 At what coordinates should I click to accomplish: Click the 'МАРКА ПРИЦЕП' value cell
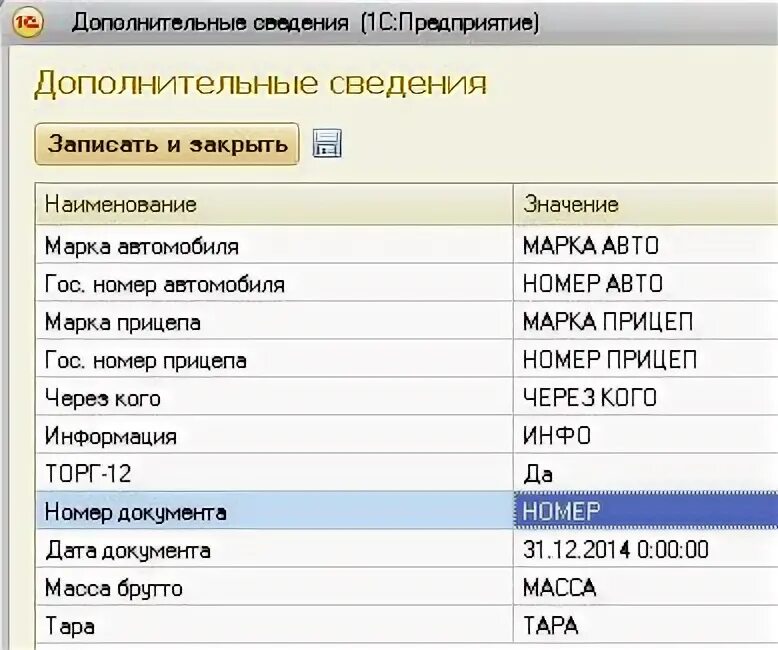646,322
